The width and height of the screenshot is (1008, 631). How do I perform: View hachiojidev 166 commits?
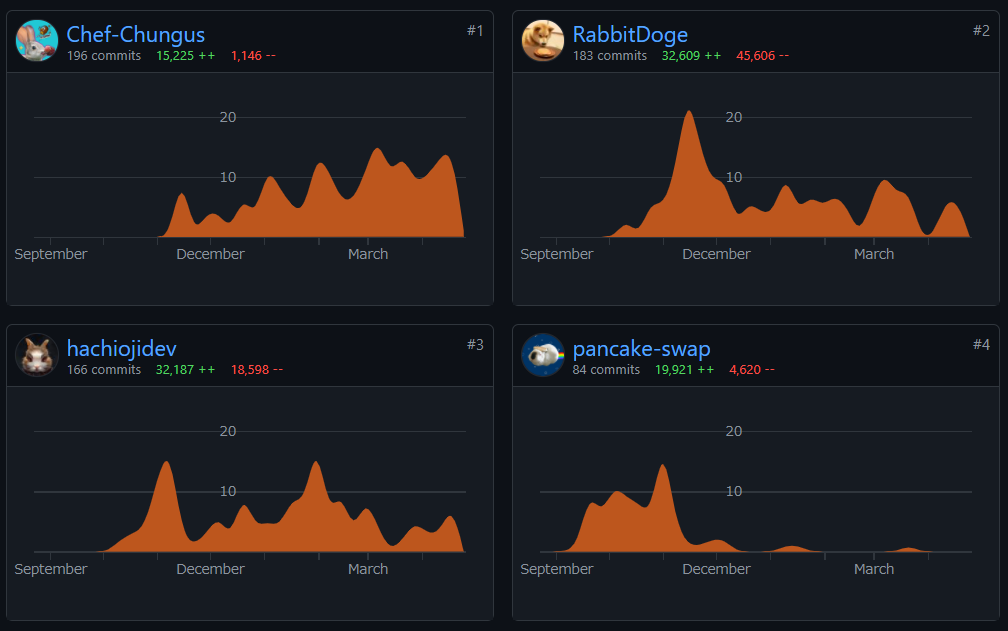point(104,369)
